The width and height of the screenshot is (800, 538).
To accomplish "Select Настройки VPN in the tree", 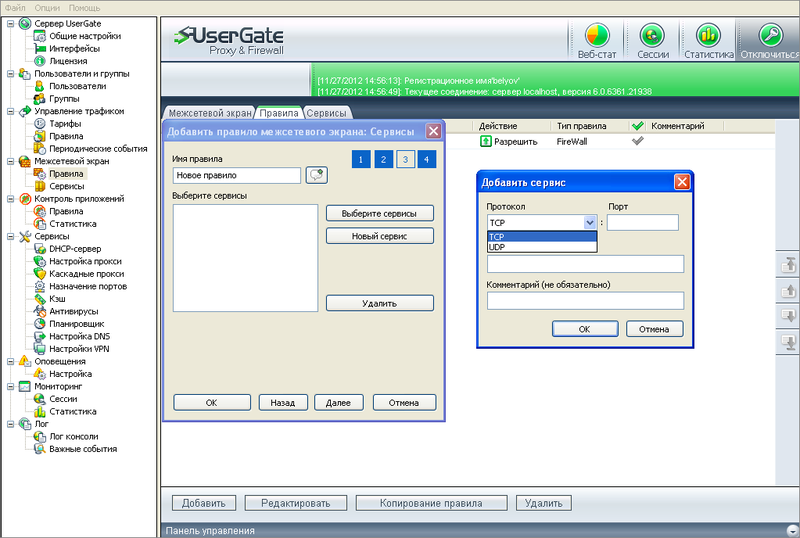I will tap(79, 349).
